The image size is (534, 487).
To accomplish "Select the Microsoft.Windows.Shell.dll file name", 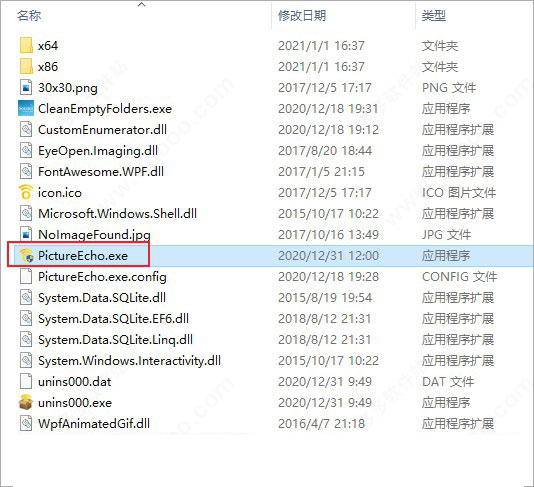I will [117, 214].
